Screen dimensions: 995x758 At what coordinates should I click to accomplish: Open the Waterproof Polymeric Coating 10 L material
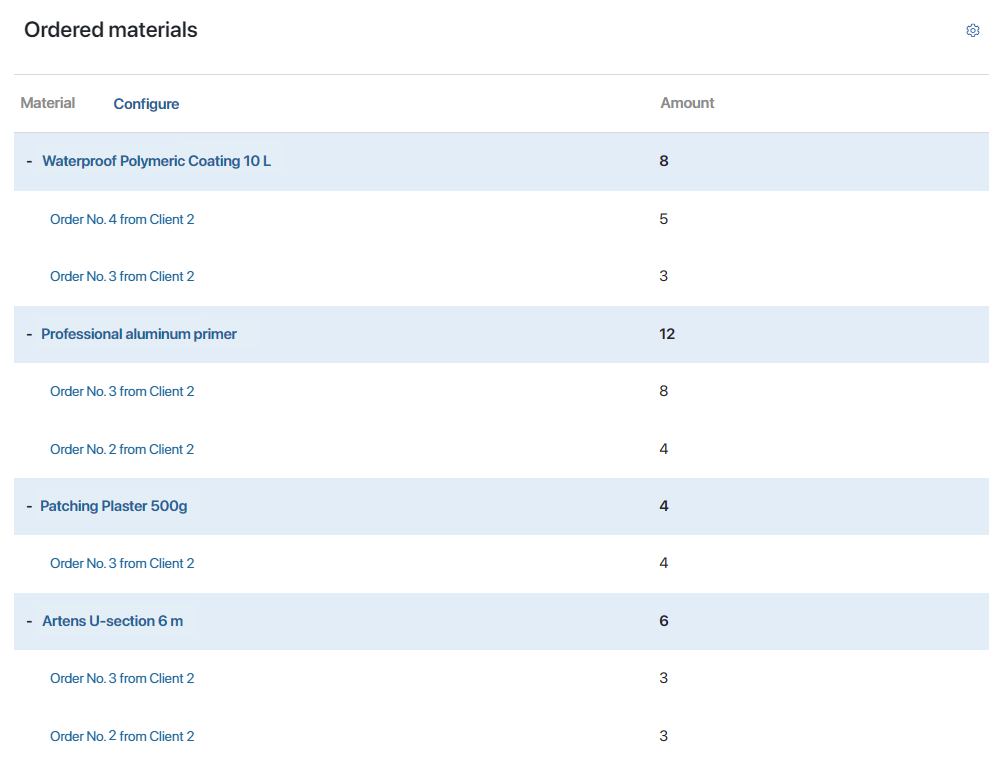(x=156, y=161)
